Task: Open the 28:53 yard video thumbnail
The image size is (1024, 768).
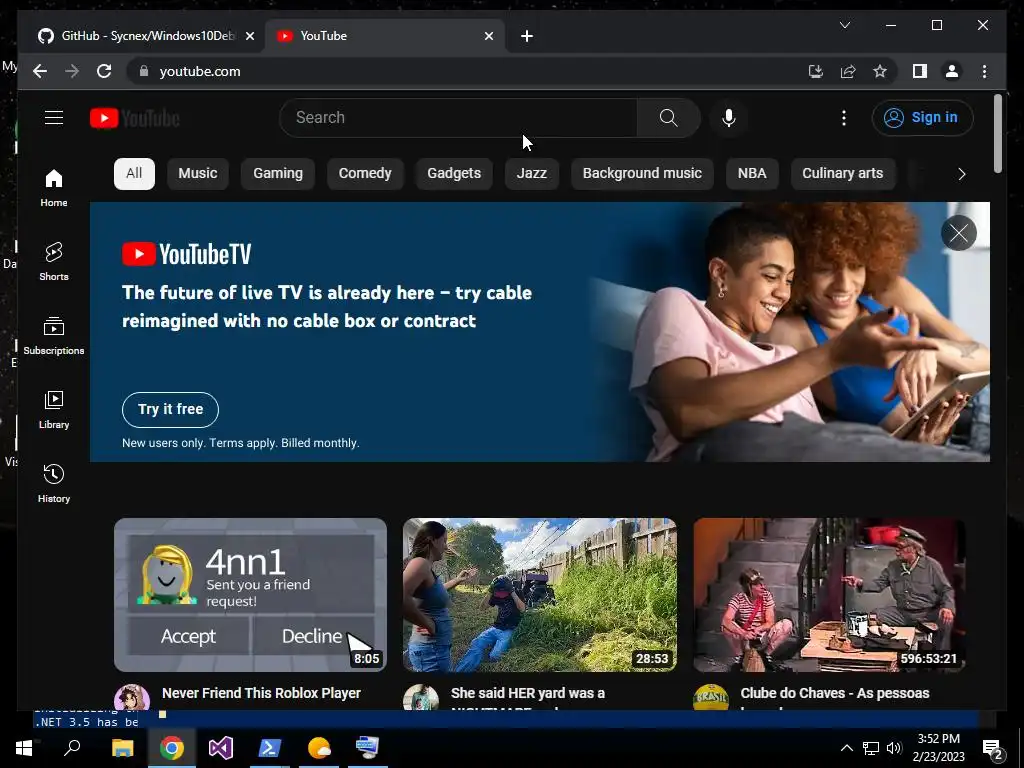Action: (x=539, y=595)
